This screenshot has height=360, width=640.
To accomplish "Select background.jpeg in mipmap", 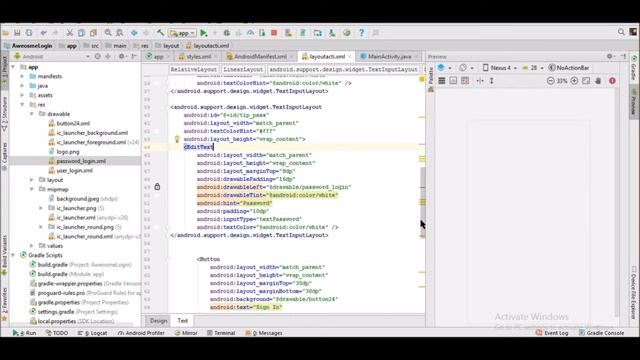I will tap(78, 199).
